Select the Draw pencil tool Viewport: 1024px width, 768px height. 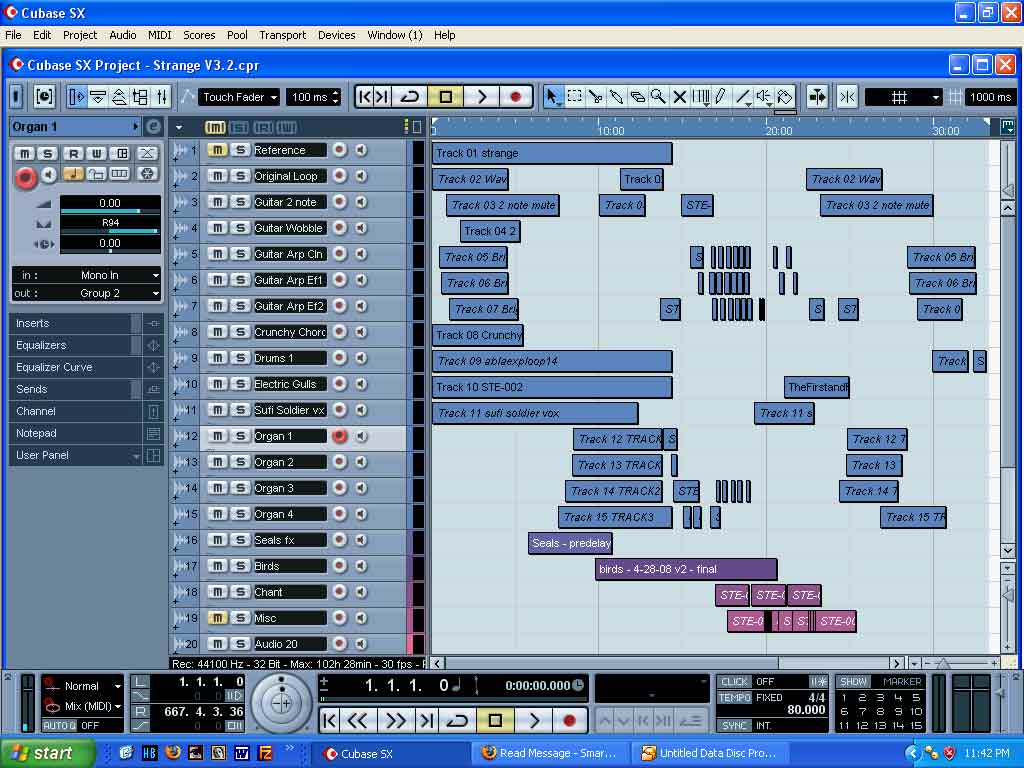click(721, 97)
